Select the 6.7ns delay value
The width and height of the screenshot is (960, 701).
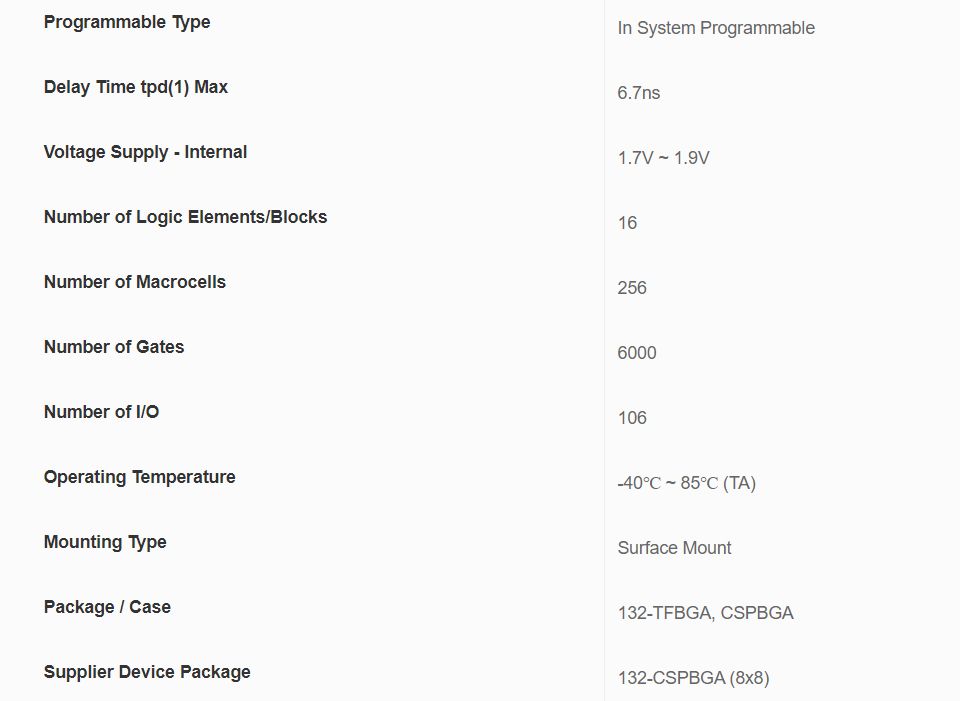pyautogui.click(x=639, y=93)
